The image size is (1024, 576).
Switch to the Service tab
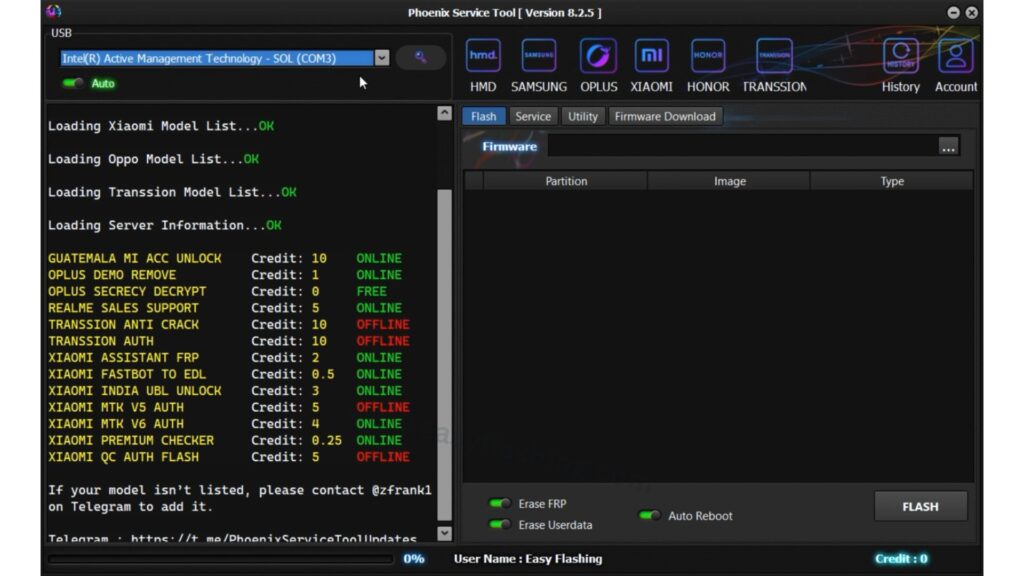coord(533,116)
